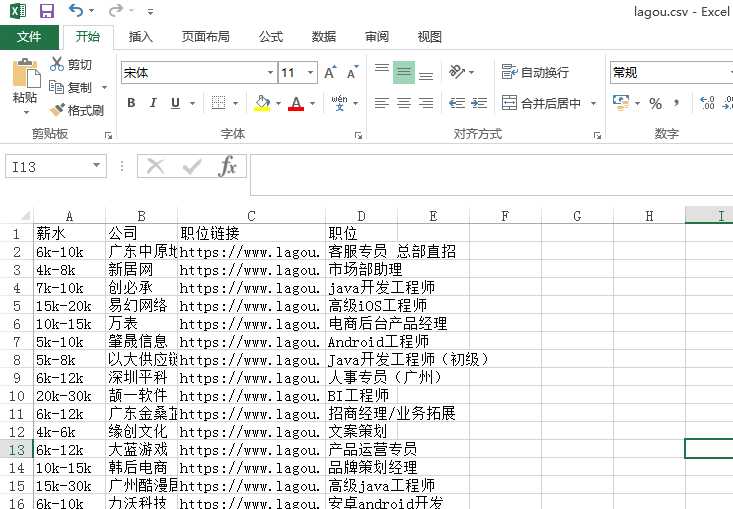Expand the font color dropdown arrow
The width and height of the screenshot is (733, 509).
[x=313, y=103]
